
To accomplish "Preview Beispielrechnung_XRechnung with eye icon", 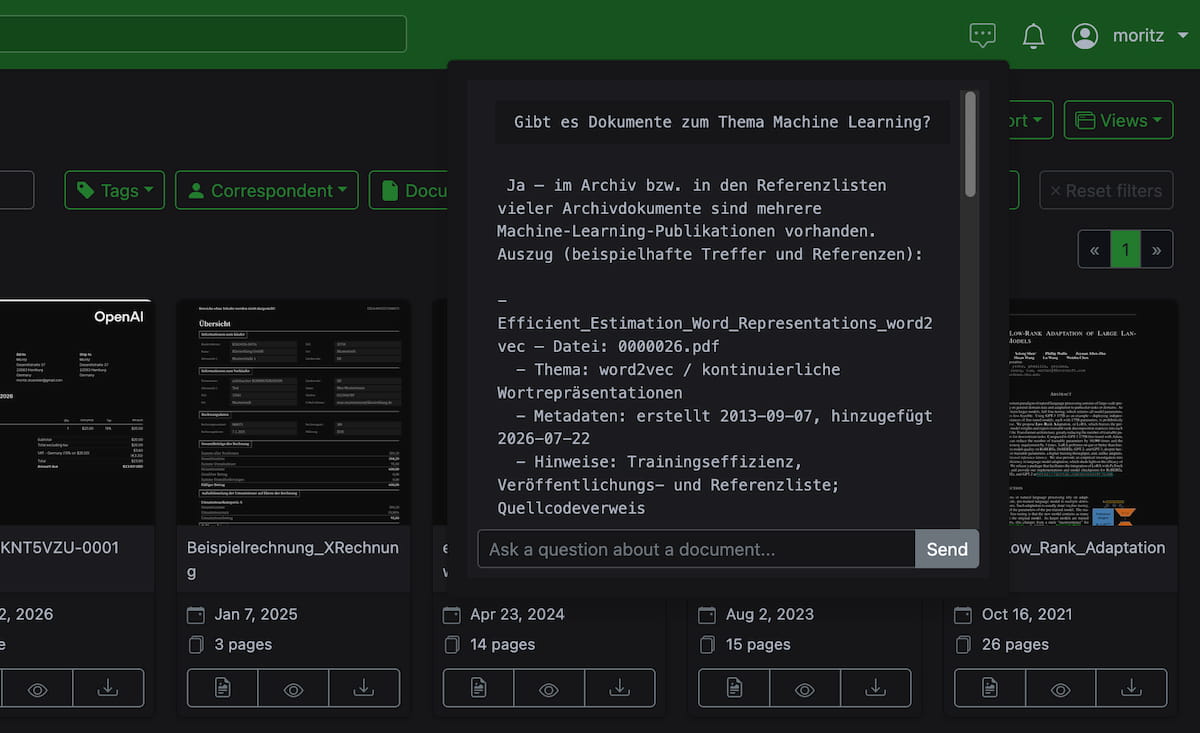I will click(293, 688).
